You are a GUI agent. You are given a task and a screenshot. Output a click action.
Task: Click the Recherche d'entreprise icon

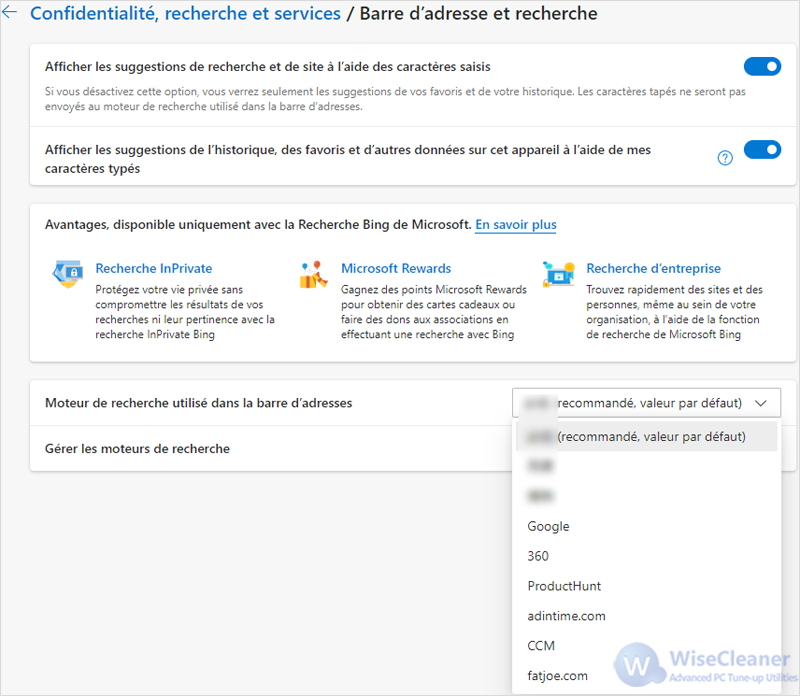559,274
